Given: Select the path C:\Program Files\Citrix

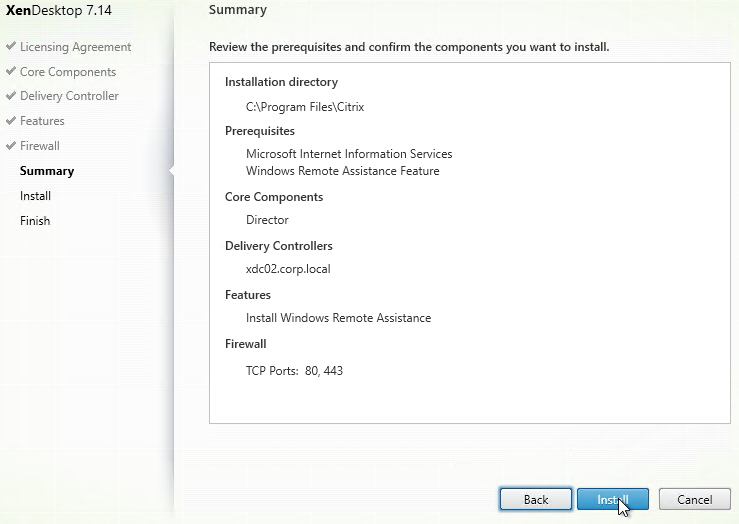Looking at the screenshot, I should pos(305,107).
